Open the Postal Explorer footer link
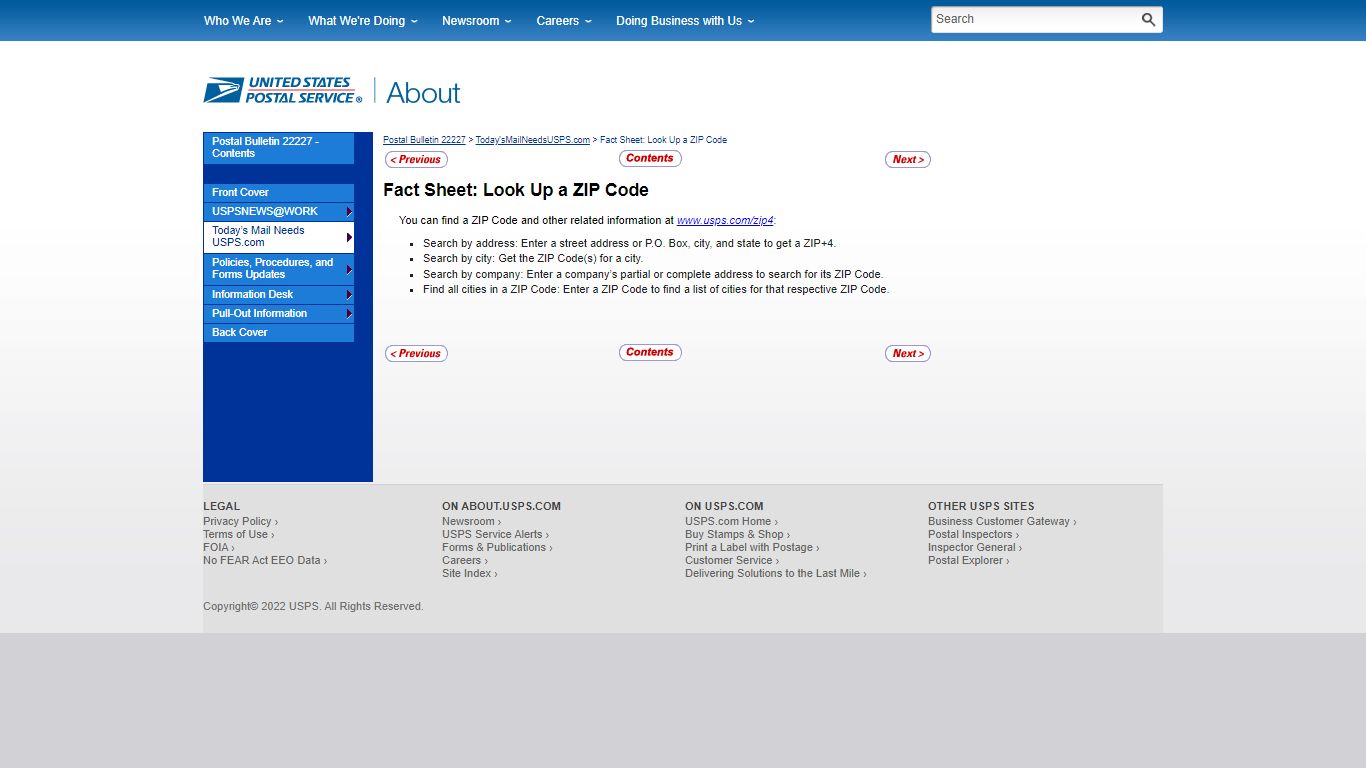This screenshot has height=768, width=1366. tap(968, 561)
